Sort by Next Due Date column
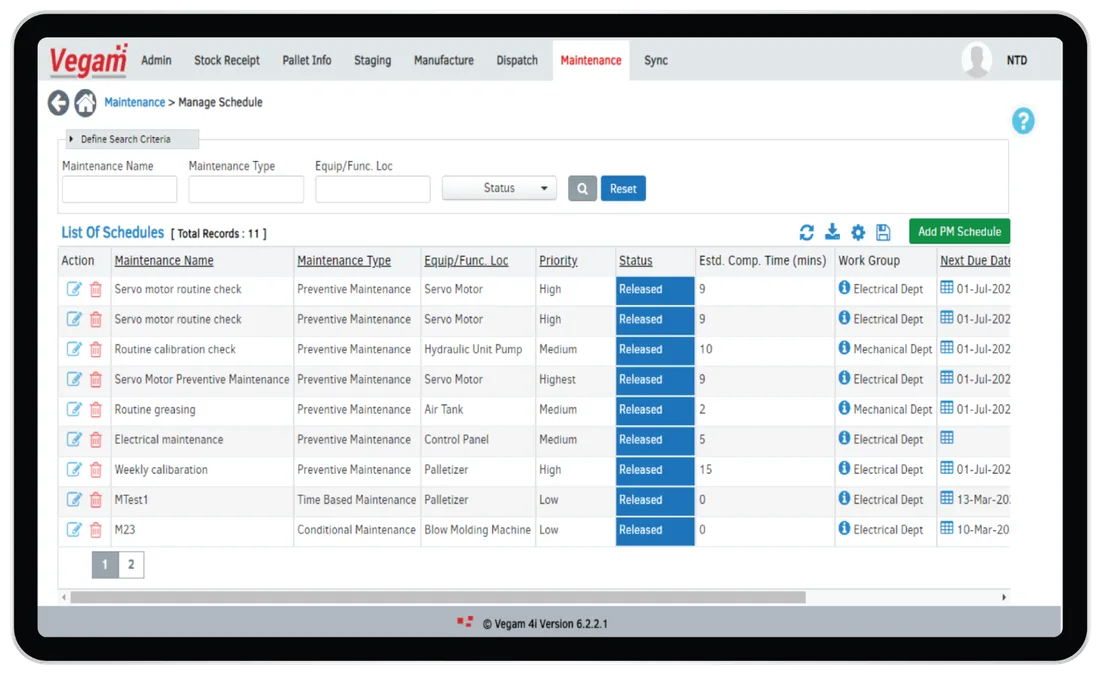Viewport: 1100px width, 674px height. [x=975, y=260]
